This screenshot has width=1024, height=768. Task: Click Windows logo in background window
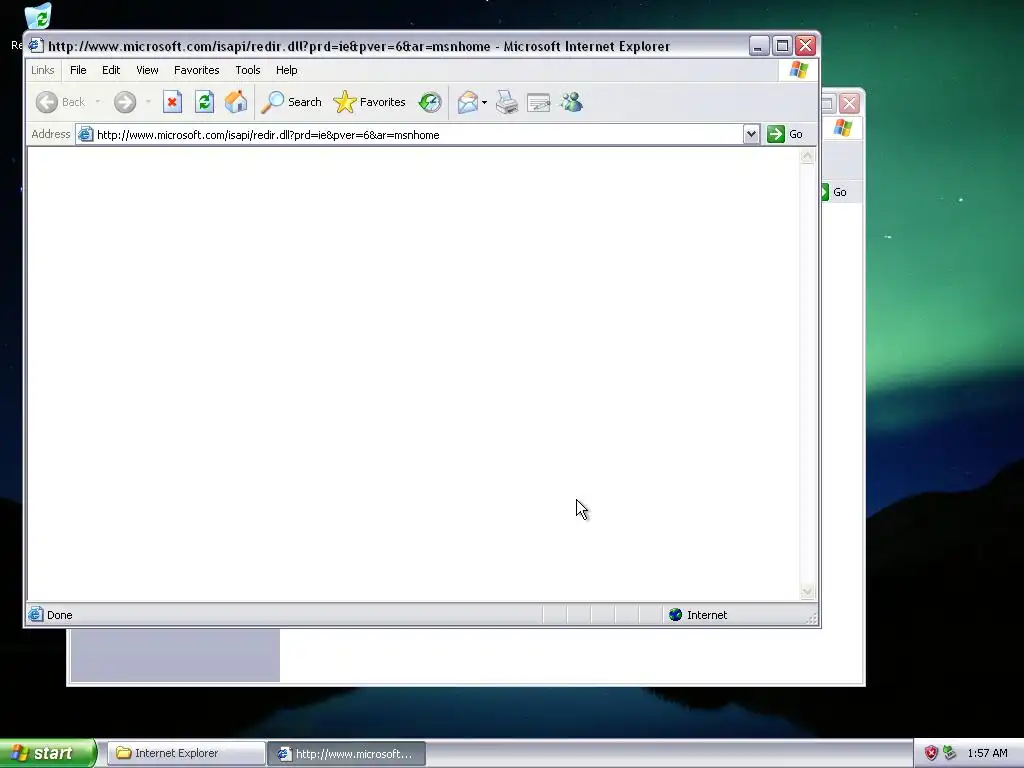tap(842, 127)
